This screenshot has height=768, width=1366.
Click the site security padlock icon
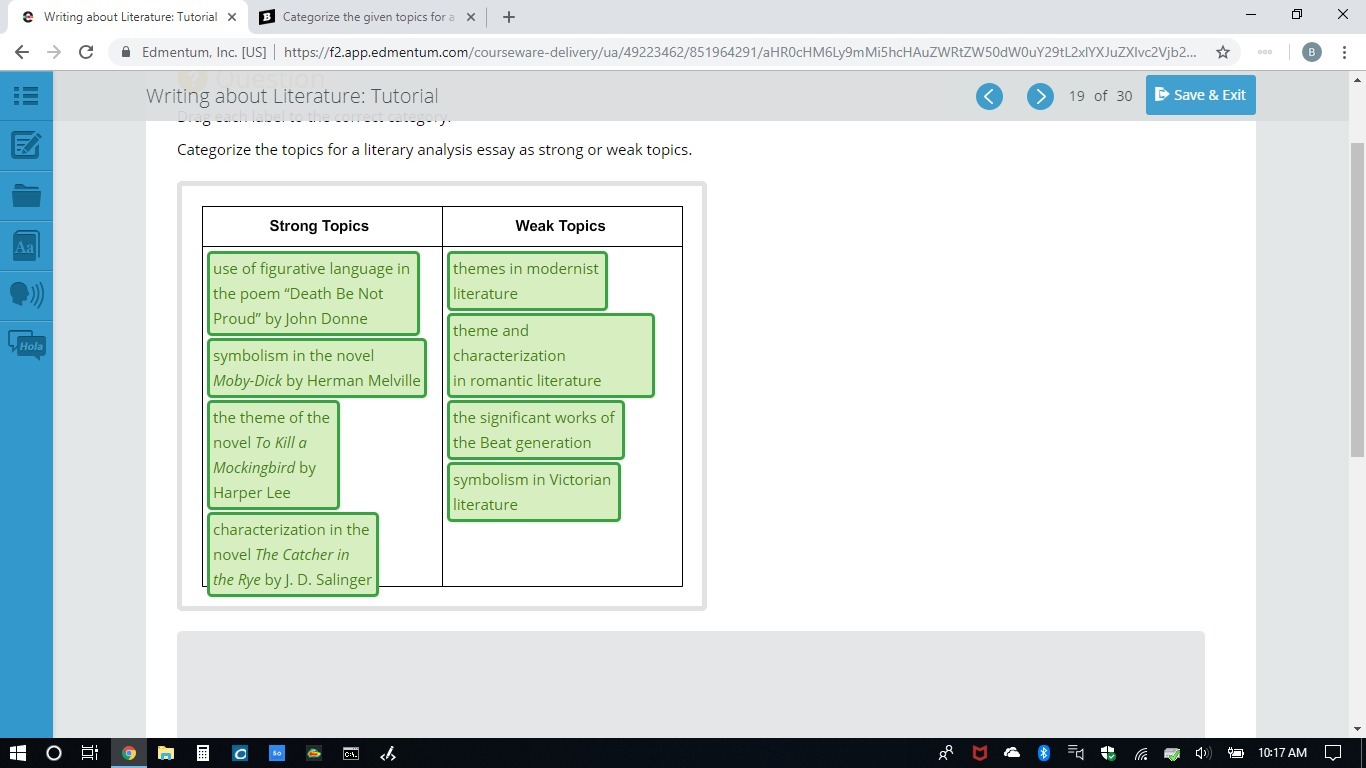tap(127, 52)
